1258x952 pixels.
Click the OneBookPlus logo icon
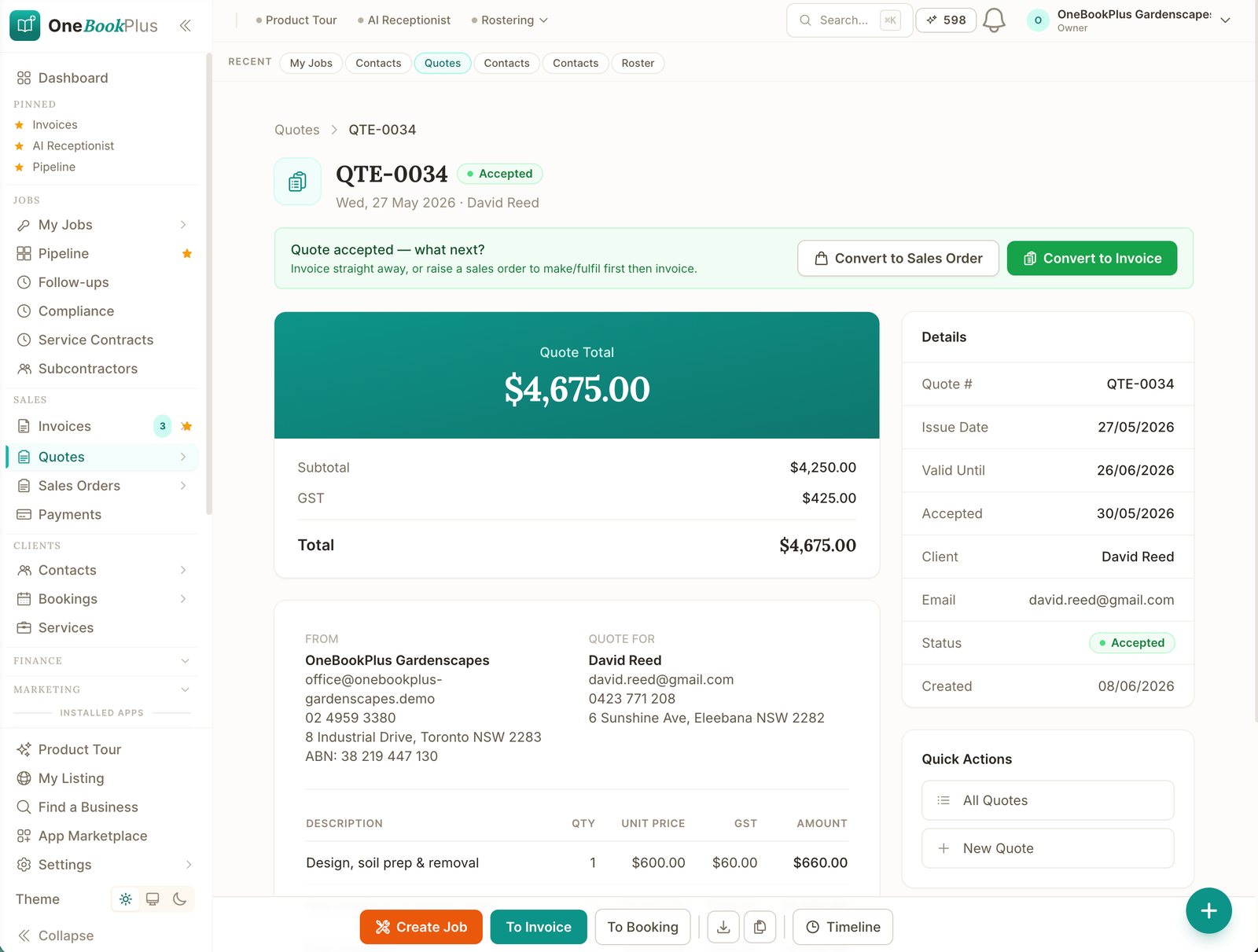(24, 25)
